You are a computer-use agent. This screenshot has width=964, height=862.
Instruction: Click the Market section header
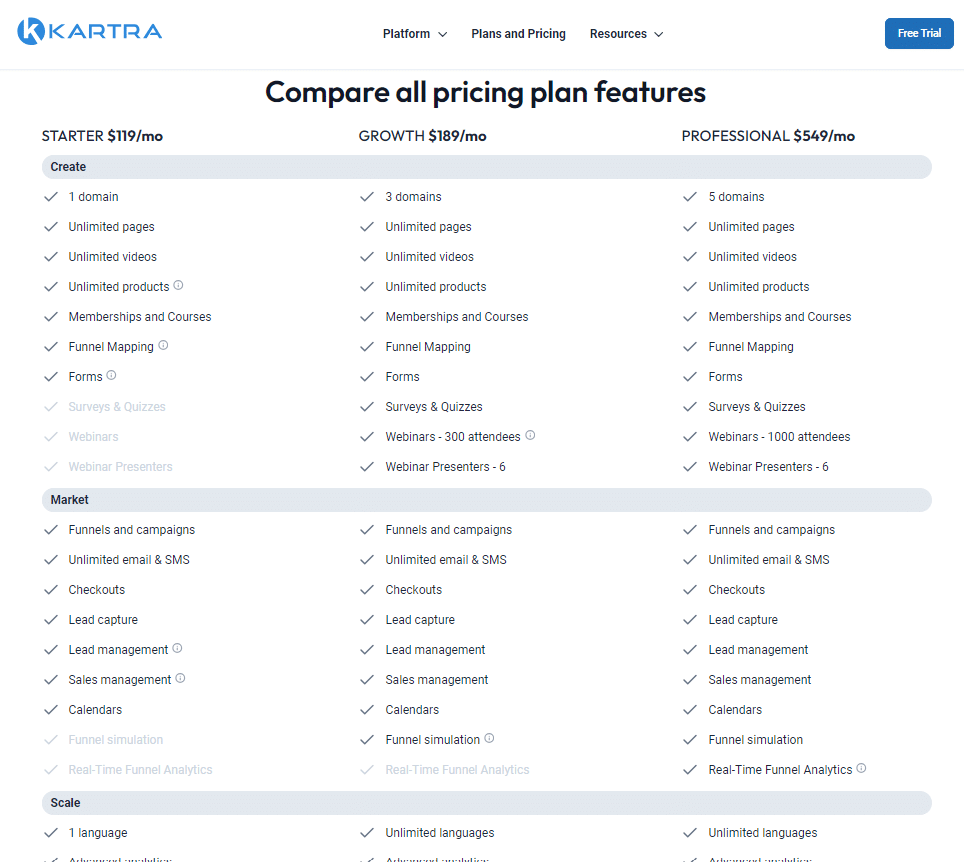coord(486,500)
